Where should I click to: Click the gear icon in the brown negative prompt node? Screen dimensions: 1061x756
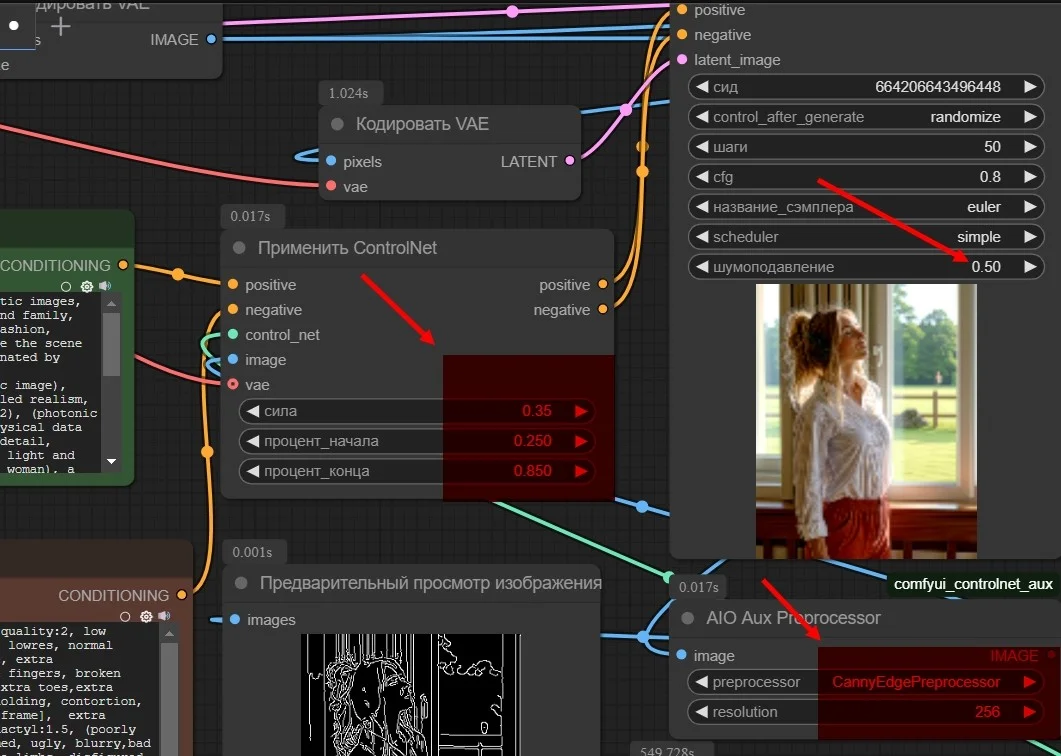[145, 617]
